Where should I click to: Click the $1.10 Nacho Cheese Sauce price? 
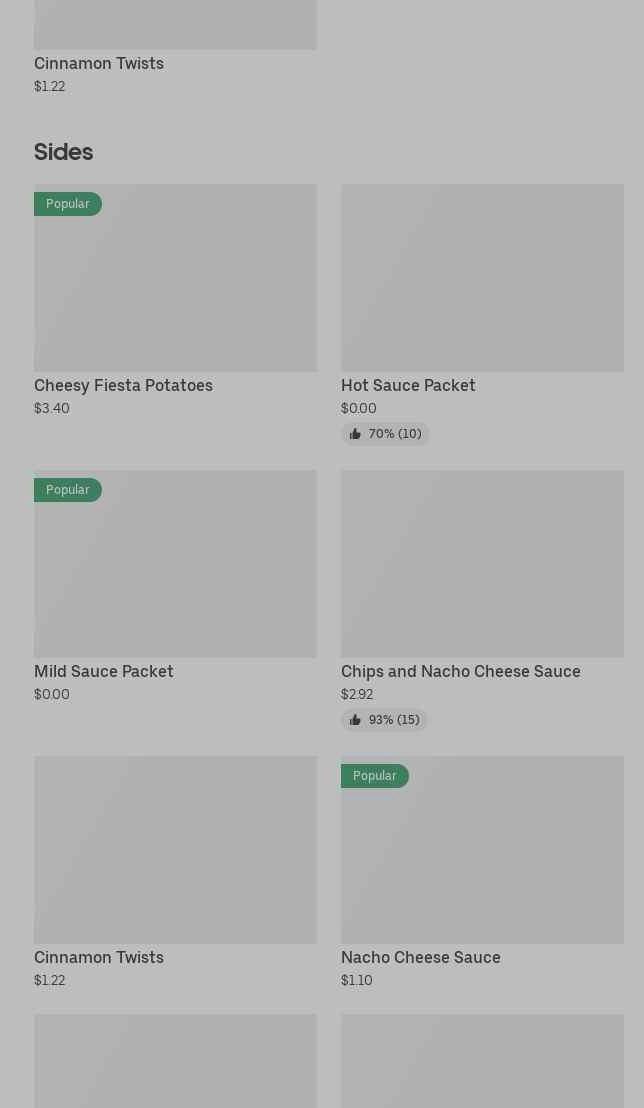tap(356, 980)
